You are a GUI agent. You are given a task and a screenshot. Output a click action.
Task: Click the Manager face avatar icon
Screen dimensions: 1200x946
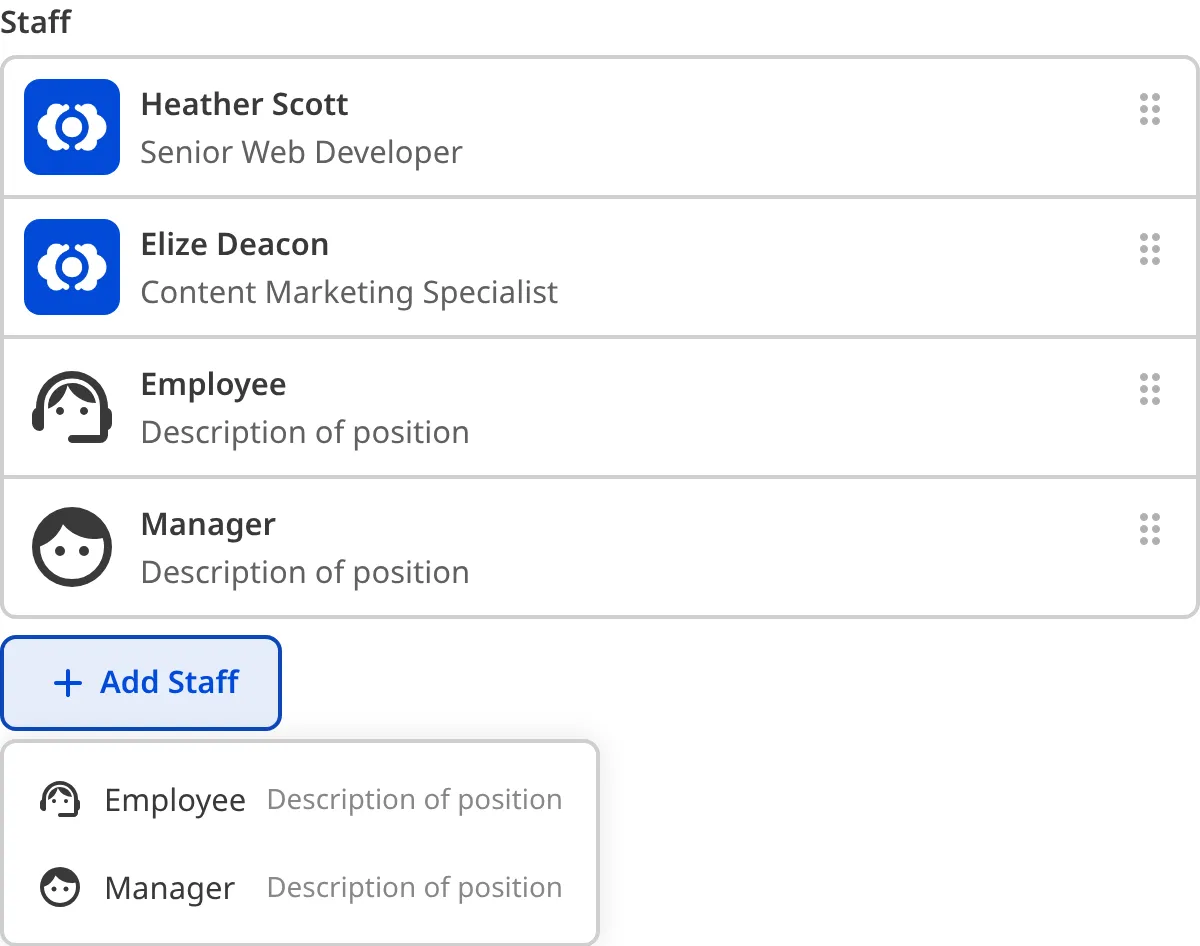(71, 547)
